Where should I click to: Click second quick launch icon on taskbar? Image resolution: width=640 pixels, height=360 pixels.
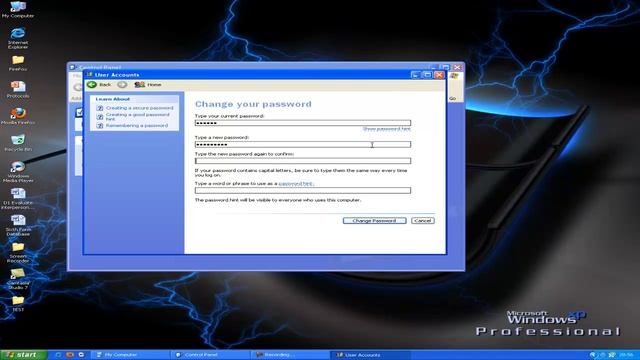[70, 355]
